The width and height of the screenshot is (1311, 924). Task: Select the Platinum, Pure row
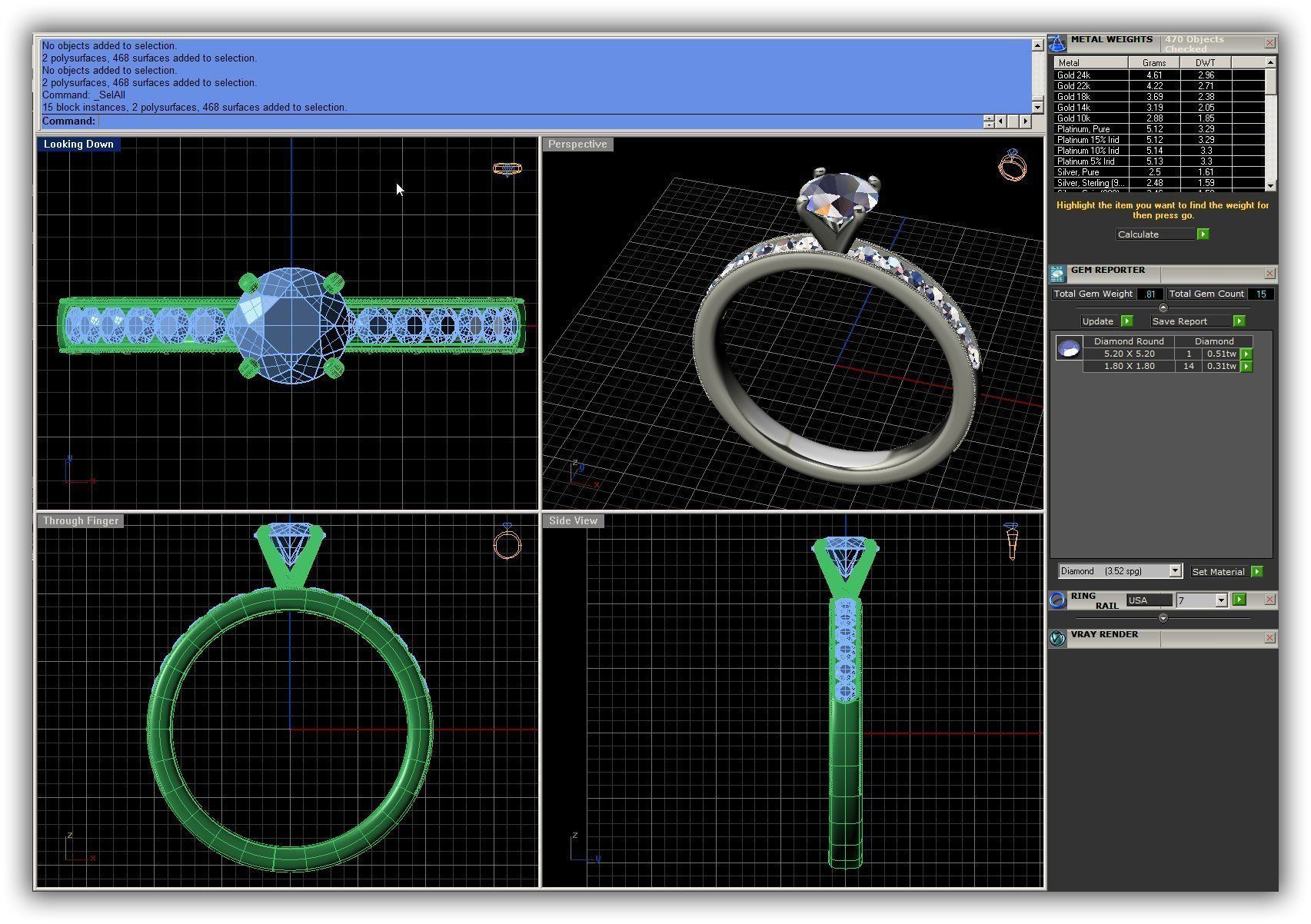(x=1160, y=129)
